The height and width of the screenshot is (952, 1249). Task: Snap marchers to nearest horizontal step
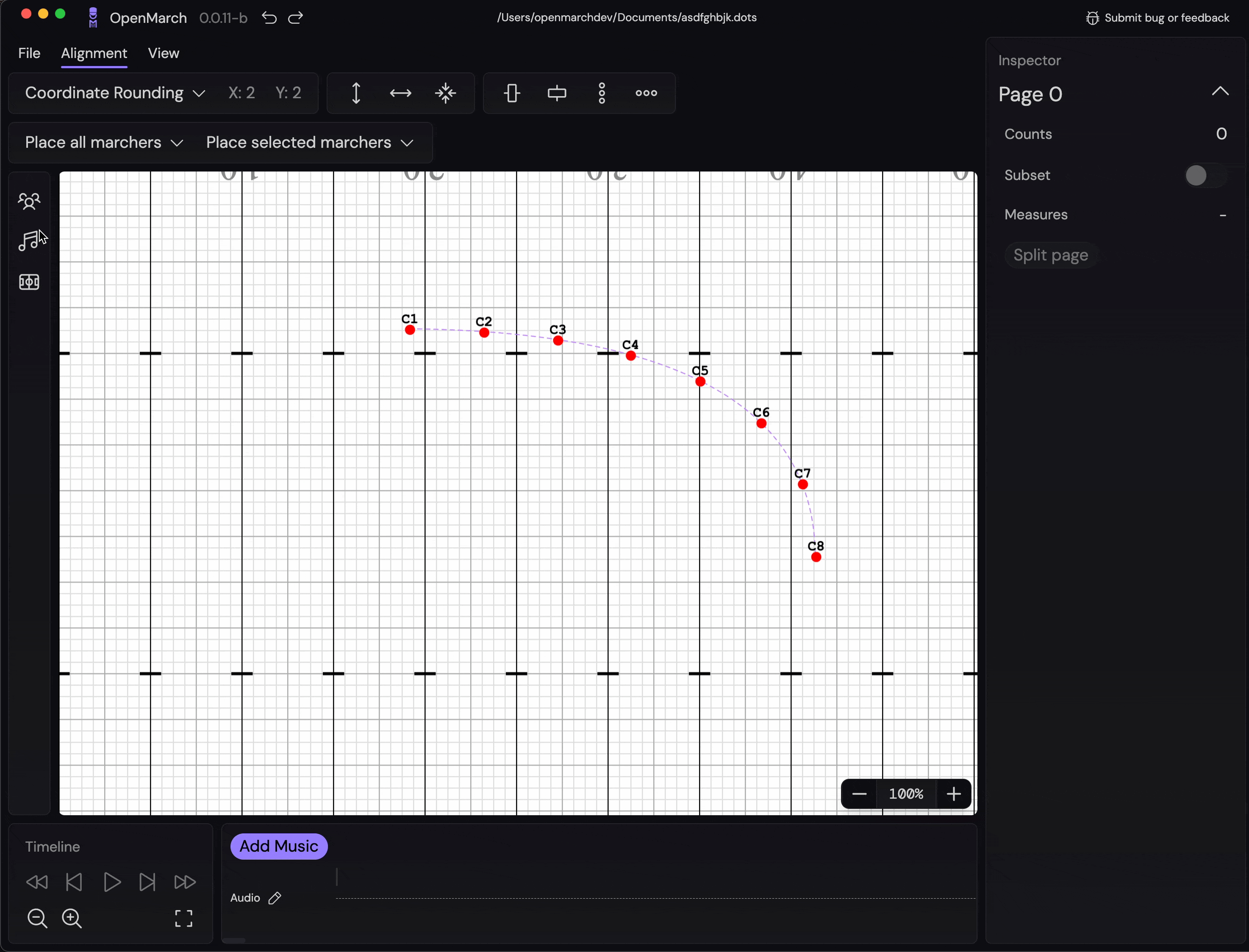[x=401, y=93]
